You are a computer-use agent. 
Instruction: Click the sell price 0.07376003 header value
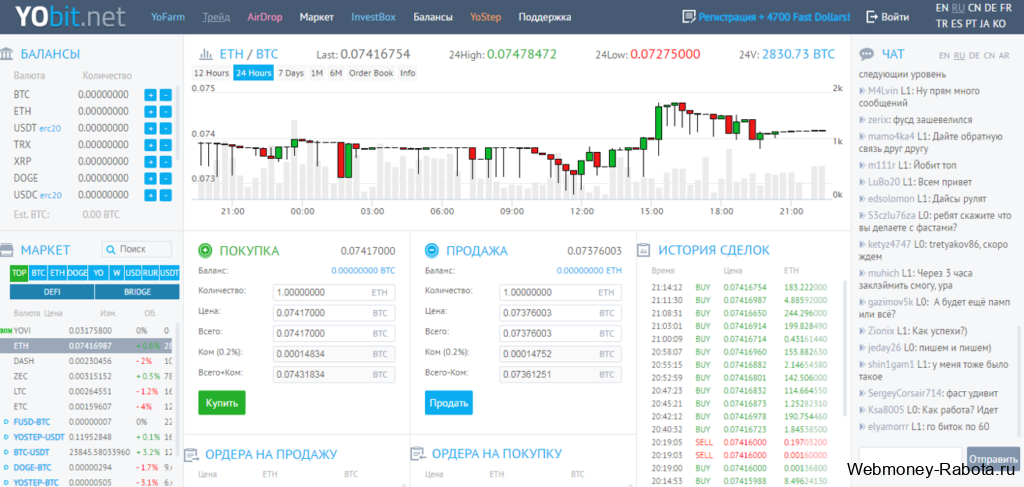click(x=594, y=251)
